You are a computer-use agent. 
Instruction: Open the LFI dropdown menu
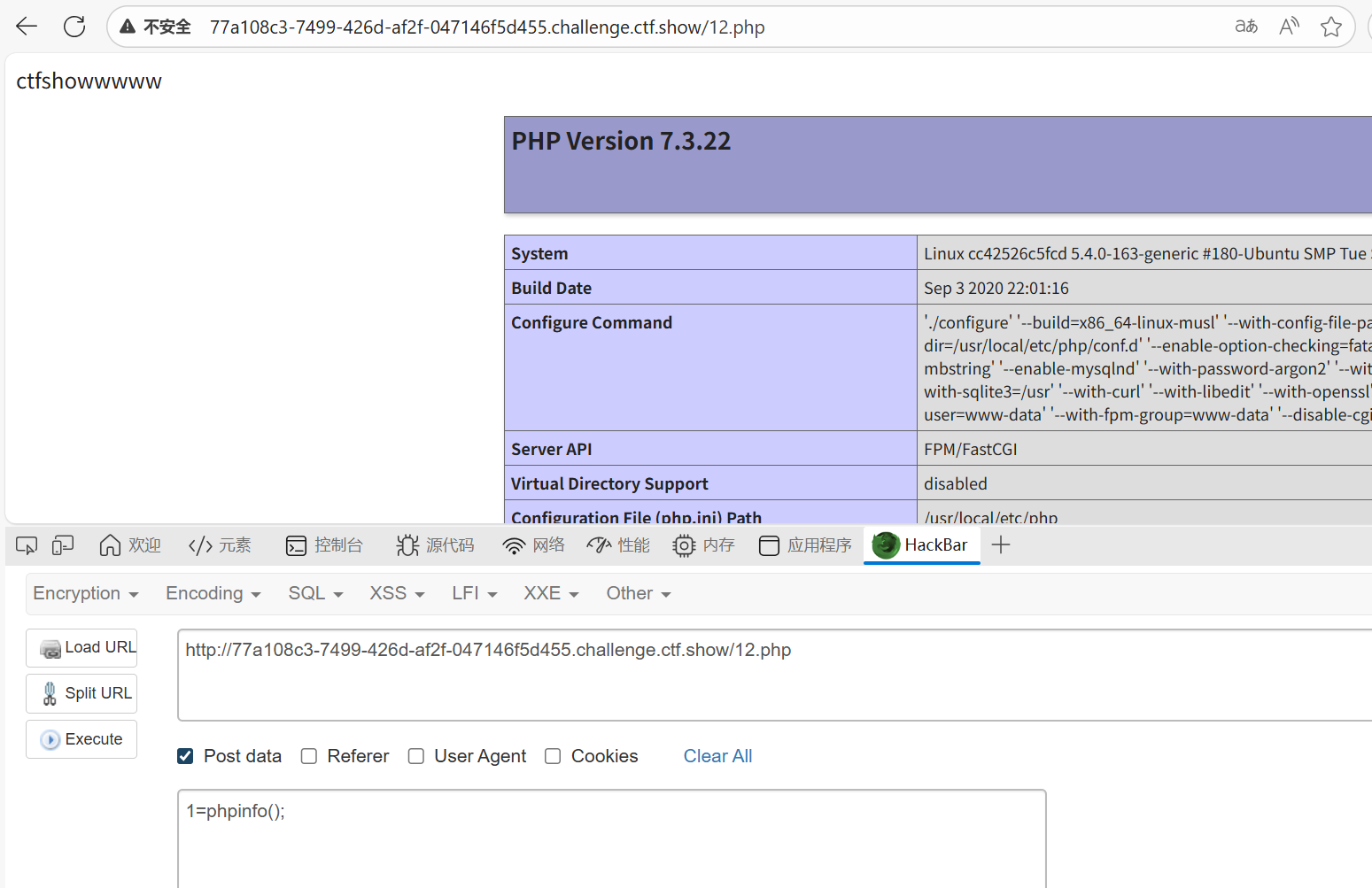tap(475, 594)
